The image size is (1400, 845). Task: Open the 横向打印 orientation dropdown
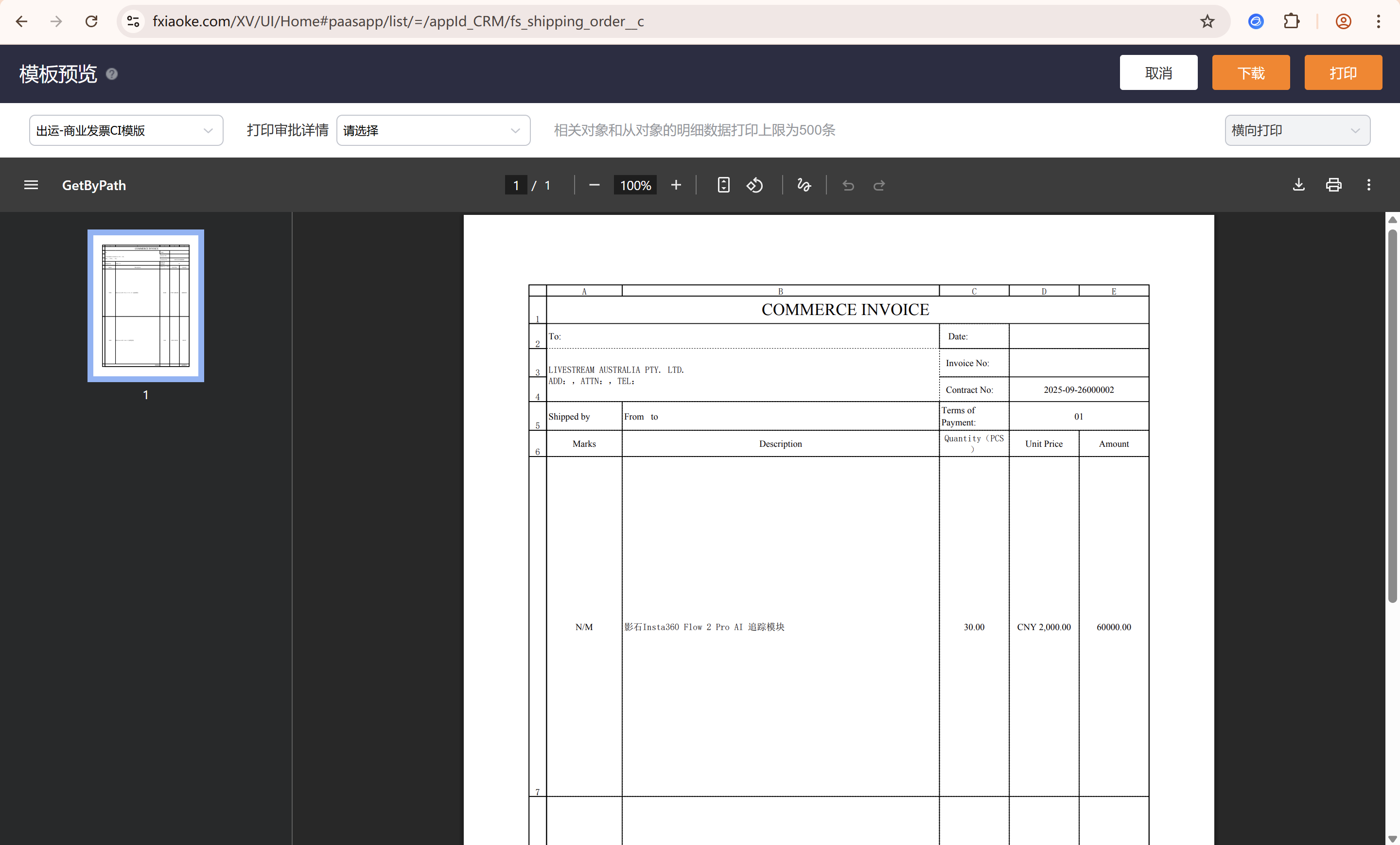1296,131
